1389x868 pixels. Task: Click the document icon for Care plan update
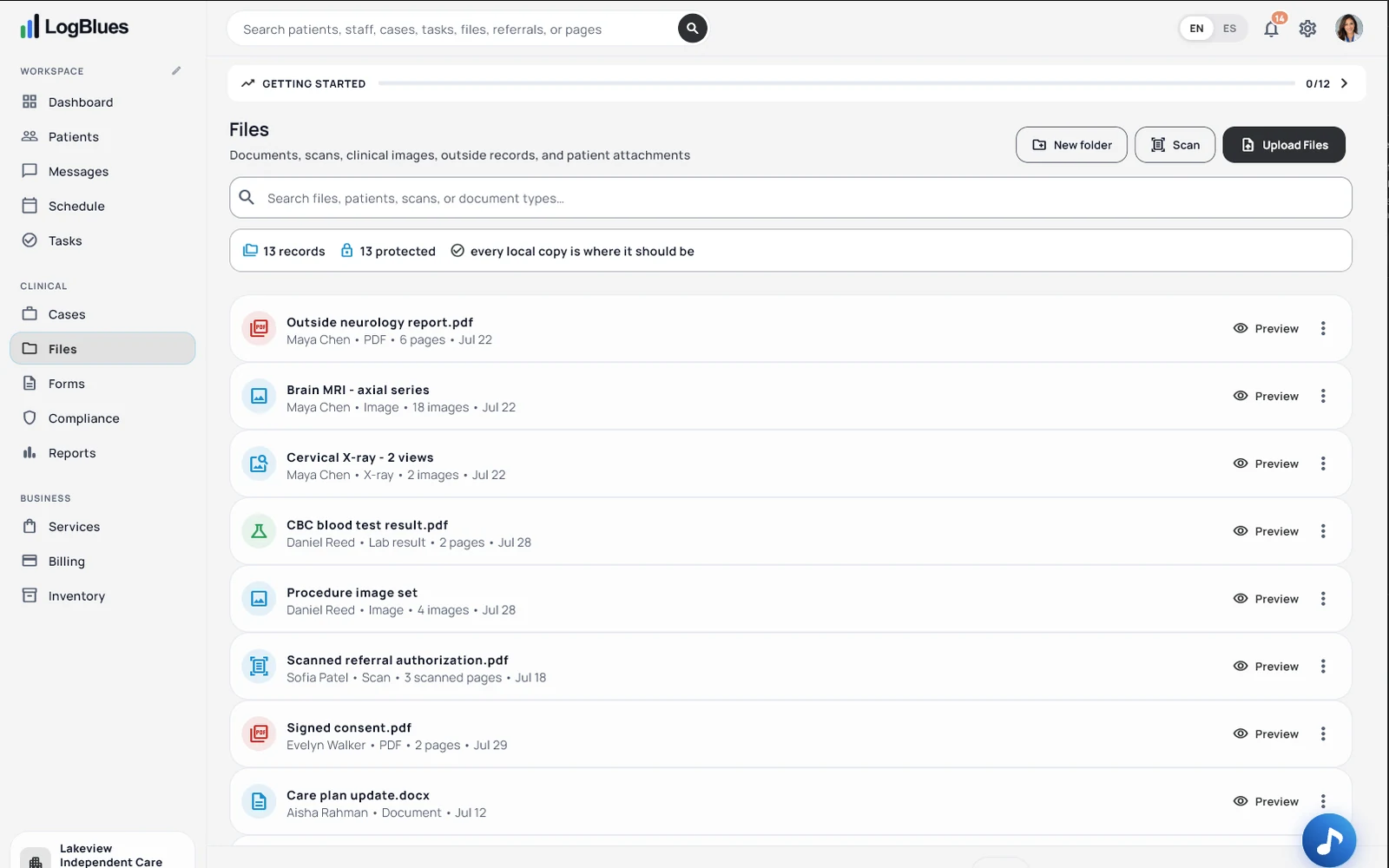(259, 802)
